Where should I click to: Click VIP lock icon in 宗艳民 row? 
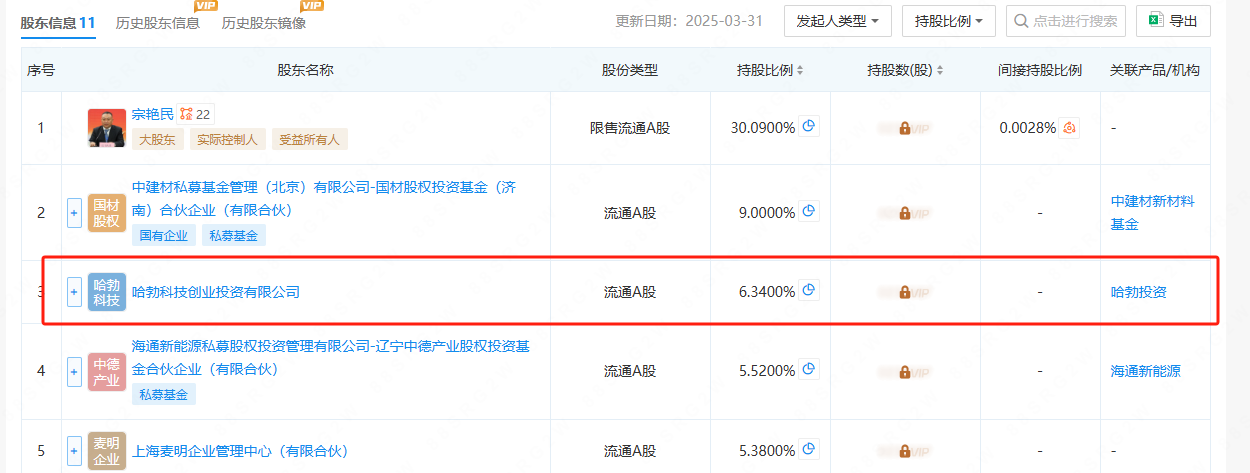click(904, 128)
